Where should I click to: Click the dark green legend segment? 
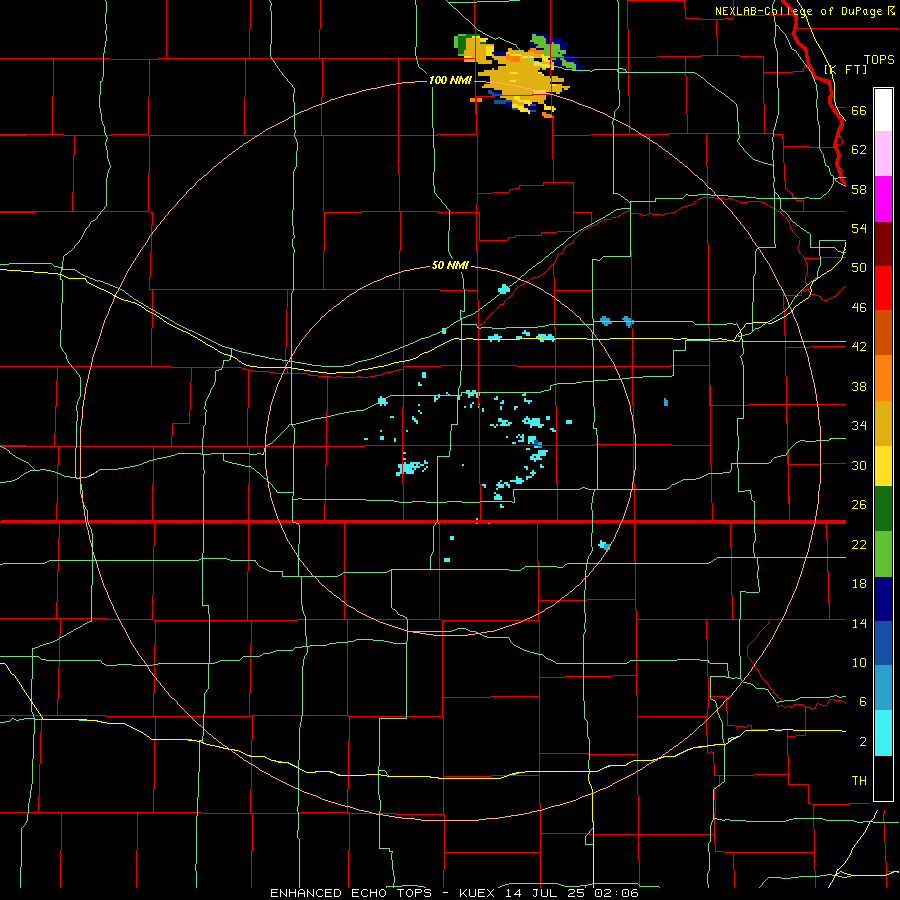pyautogui.click(x=883, y=509)
